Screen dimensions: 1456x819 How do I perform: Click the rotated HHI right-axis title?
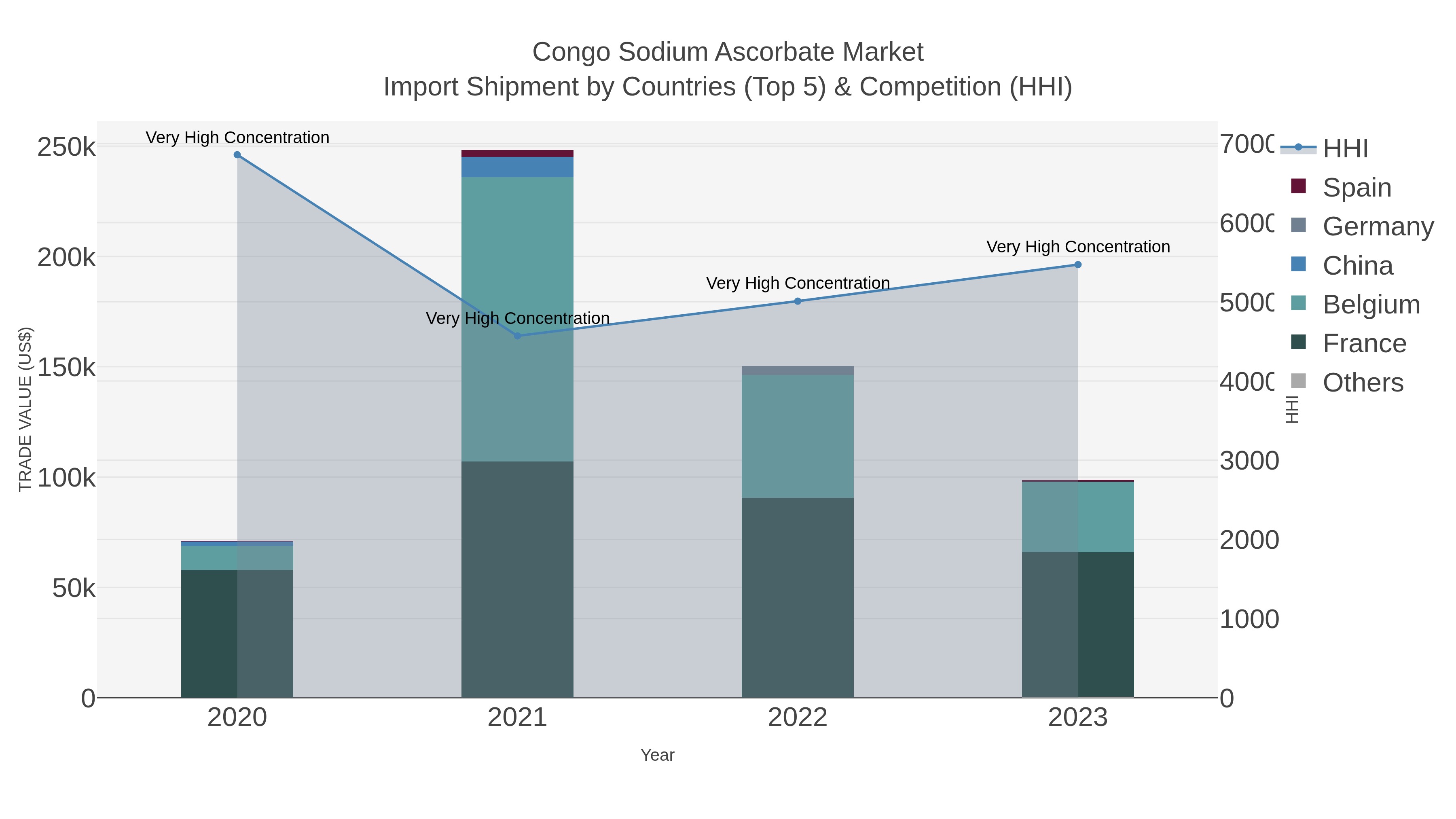pos(1292,409)
